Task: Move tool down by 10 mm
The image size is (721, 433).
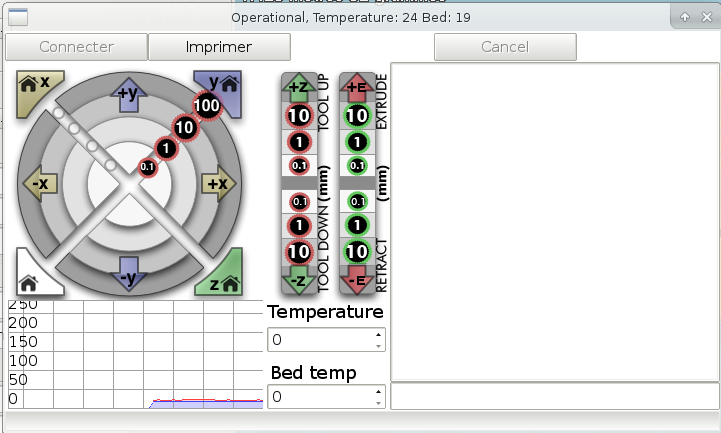Action: point(299,252)
